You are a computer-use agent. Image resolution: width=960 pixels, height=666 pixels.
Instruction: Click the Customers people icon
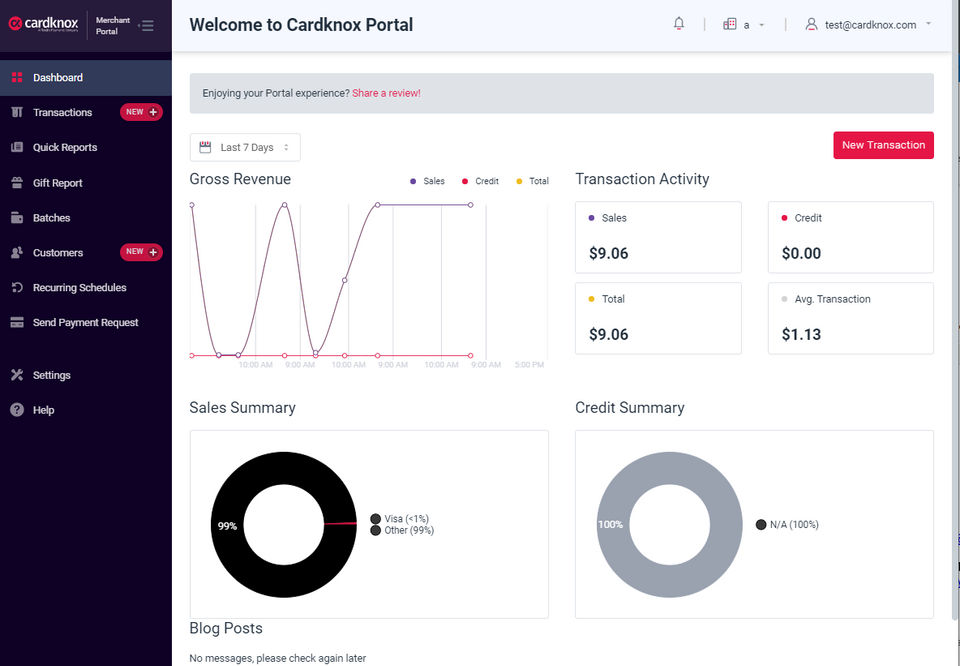click(x=17, y=252)
